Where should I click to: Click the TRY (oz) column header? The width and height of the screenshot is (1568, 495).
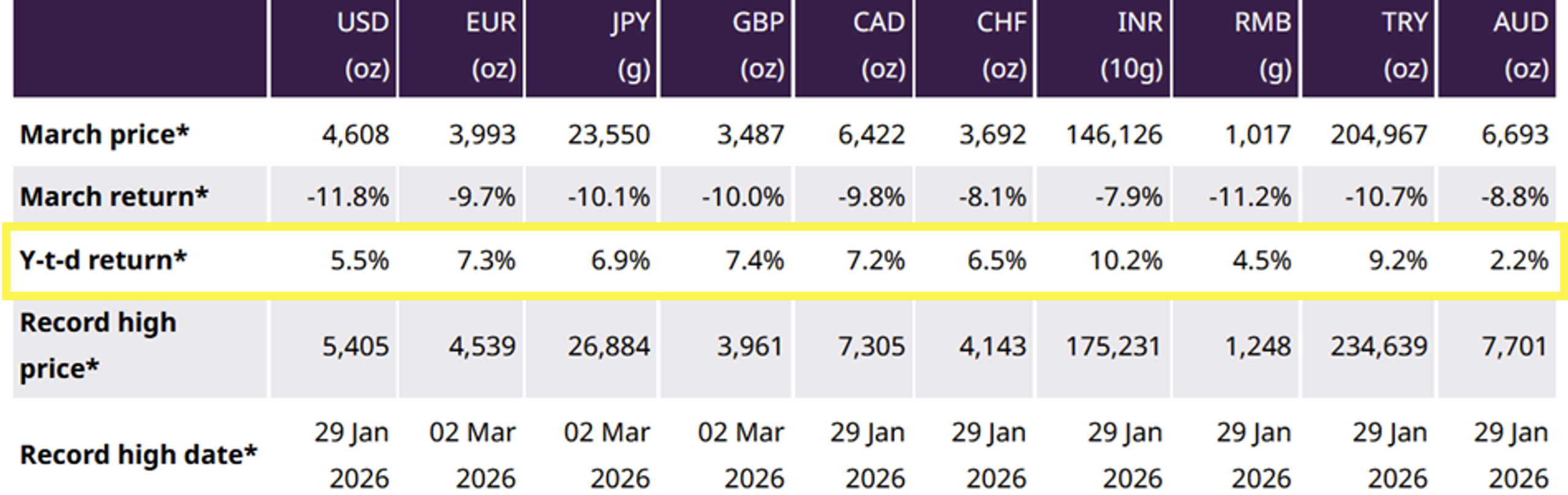(x=1404, y=46)
